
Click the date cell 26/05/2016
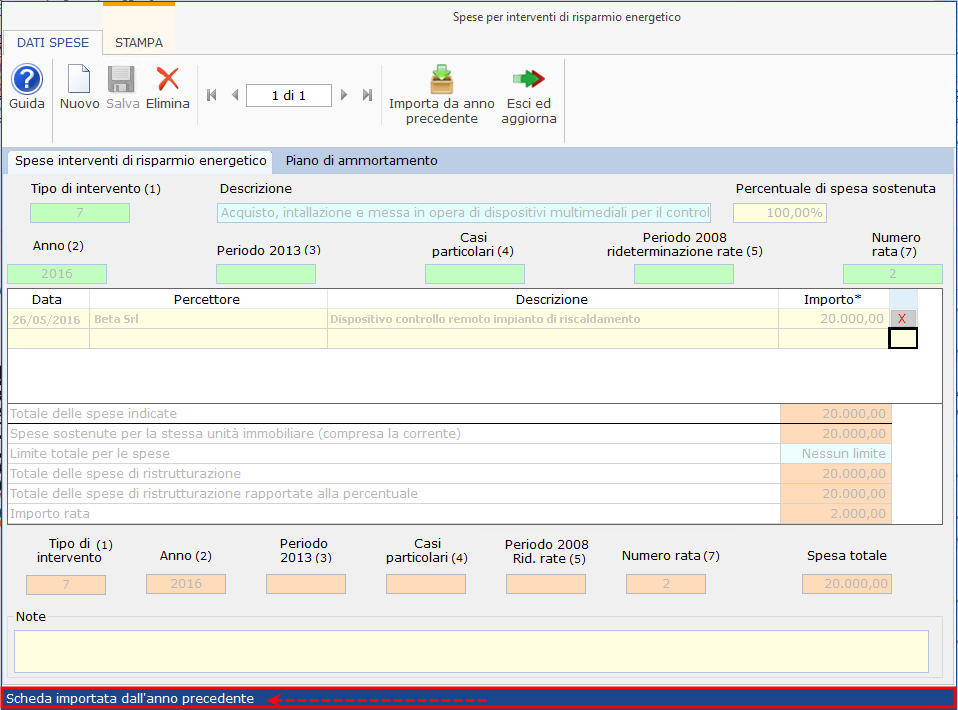click(x=49, y=319)
